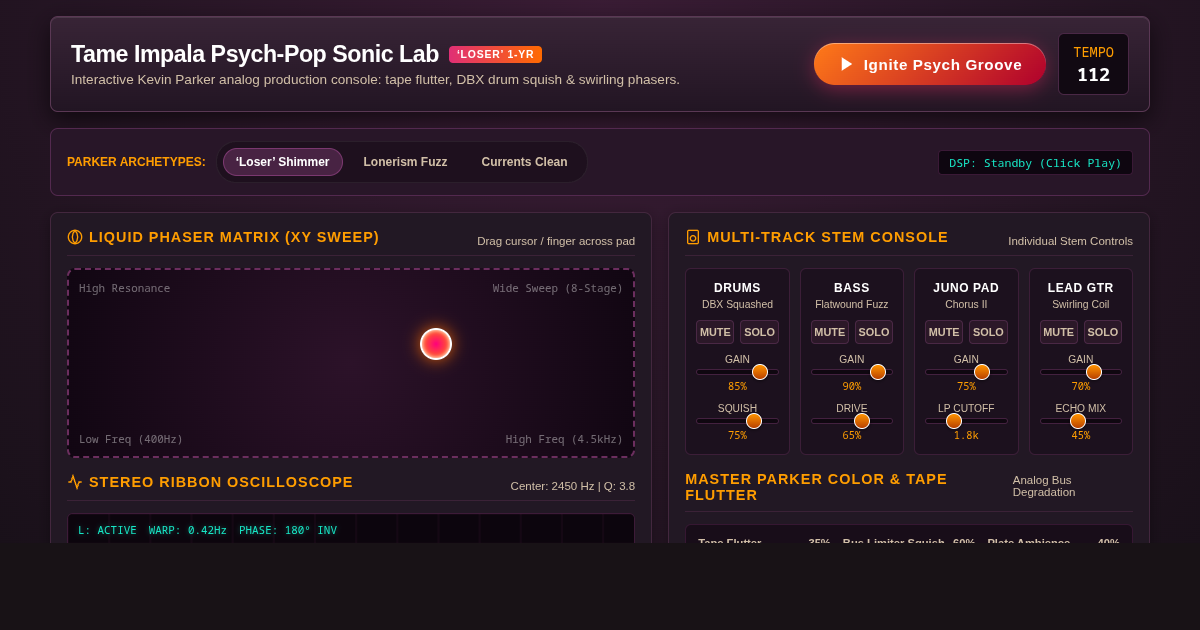1200x630 pixels.
Task: Click the Bass drive 65% value
Action: [852, 436]
